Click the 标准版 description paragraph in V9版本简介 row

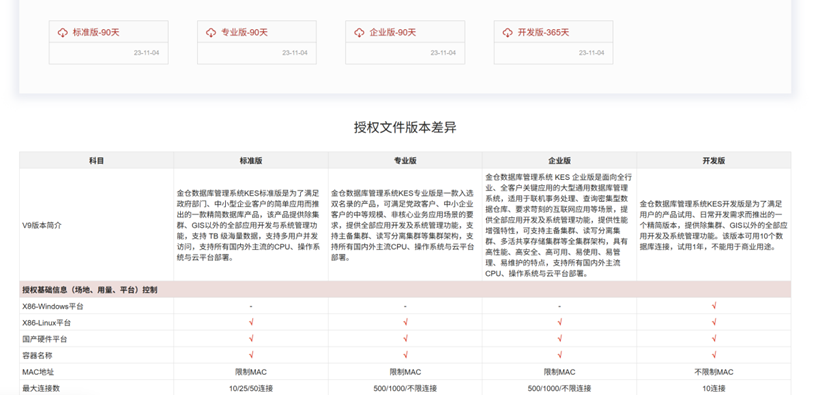click(x=249, y=225)
